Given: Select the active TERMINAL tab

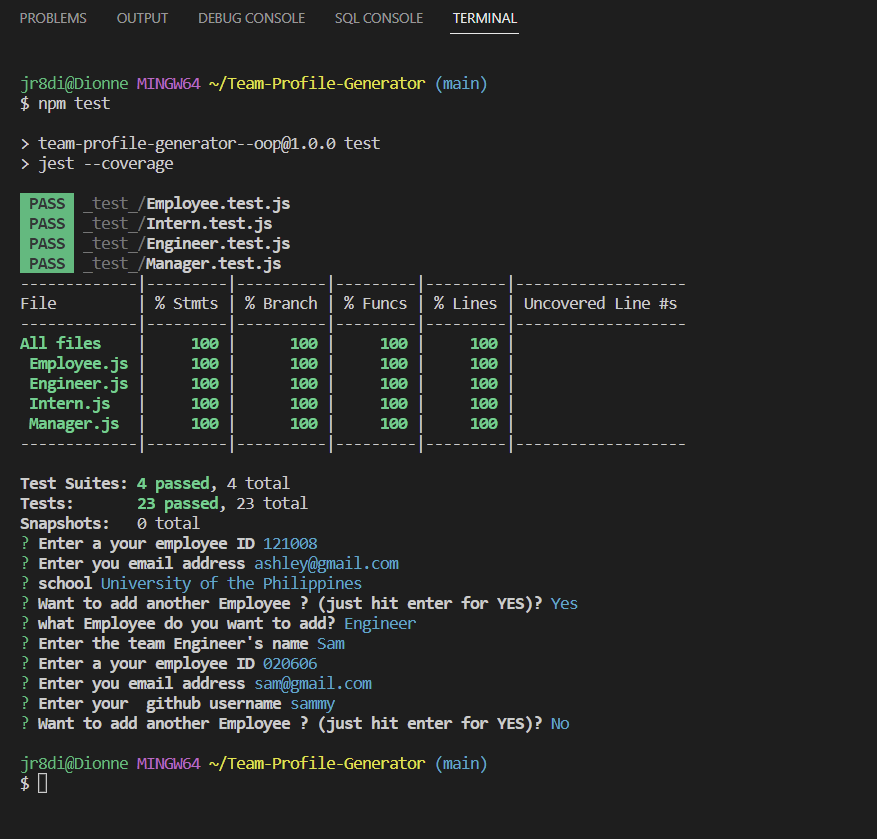Looking at the screenshot, I should (484, 18).
